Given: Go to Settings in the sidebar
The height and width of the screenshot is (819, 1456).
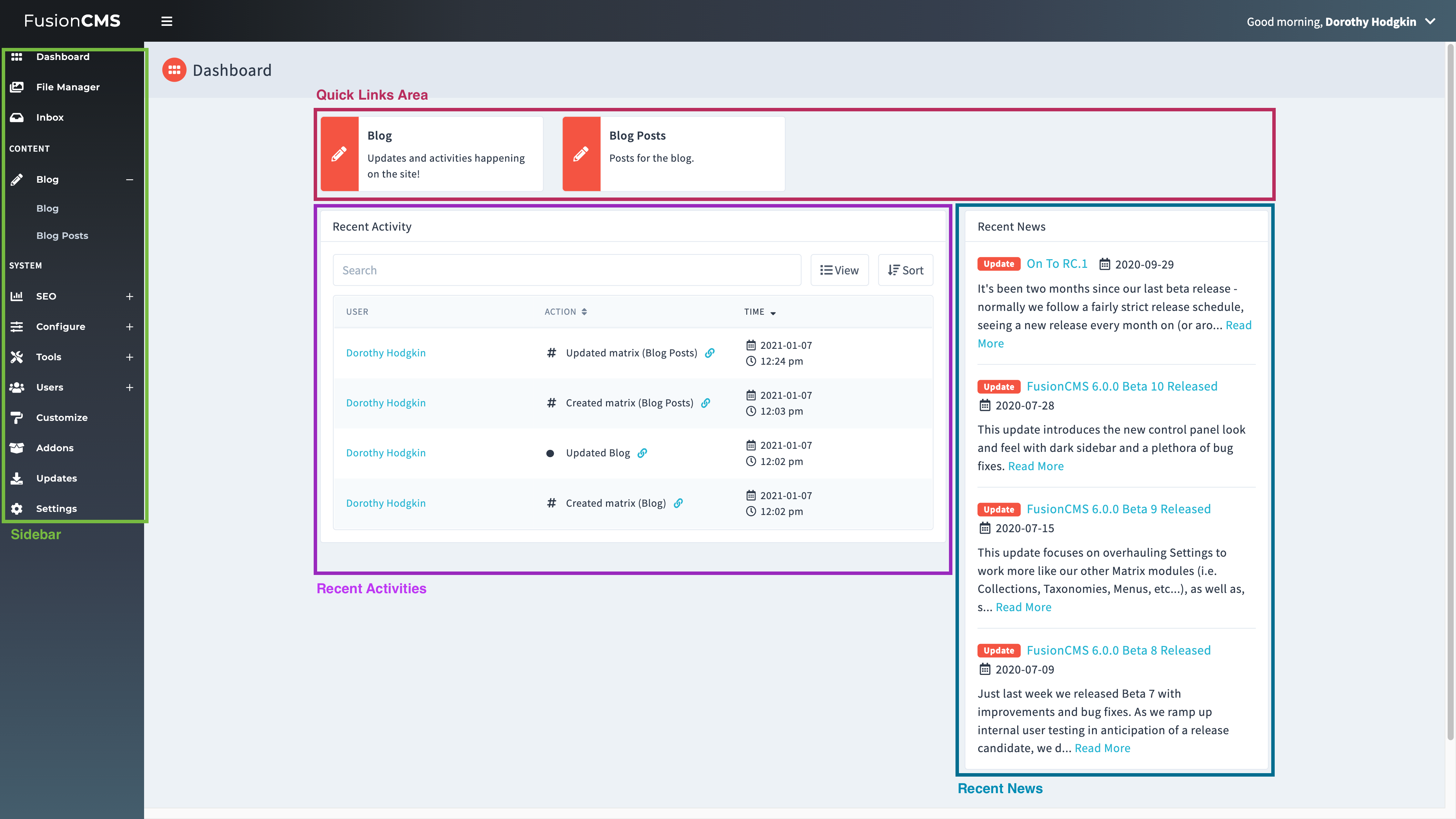Looking at the screenshot, I should point(57,509).
